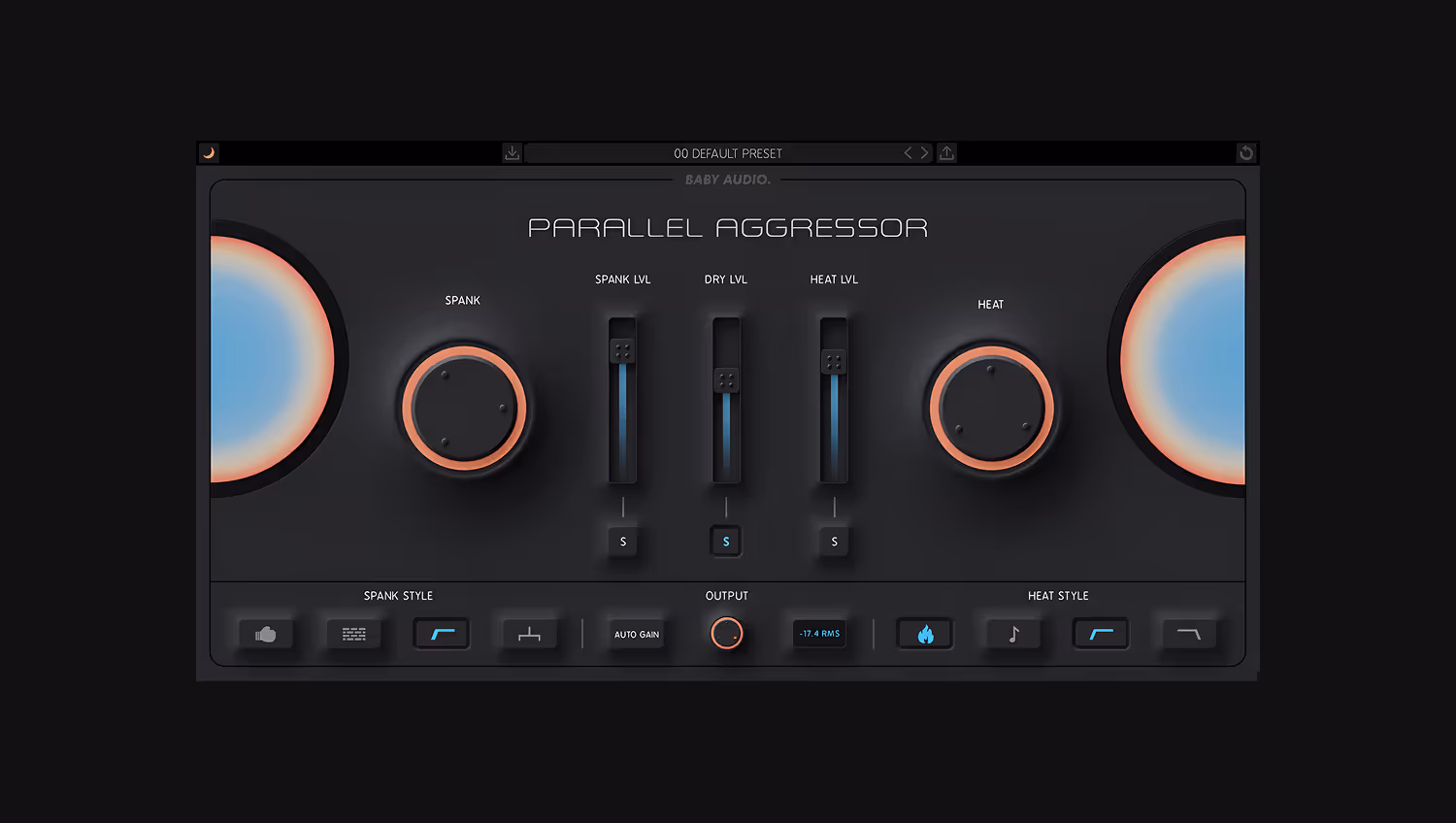Solo the SPANK LVL channel
The width and height of the screenshot is (1456, 823).
tap(623, 542)
